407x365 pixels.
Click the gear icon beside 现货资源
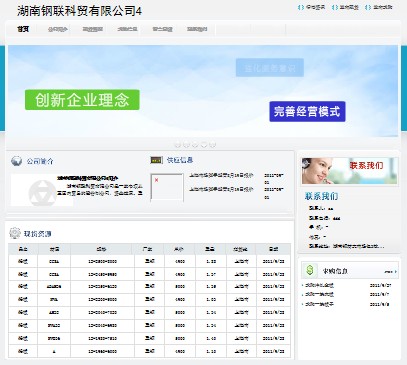coord(15,233)
